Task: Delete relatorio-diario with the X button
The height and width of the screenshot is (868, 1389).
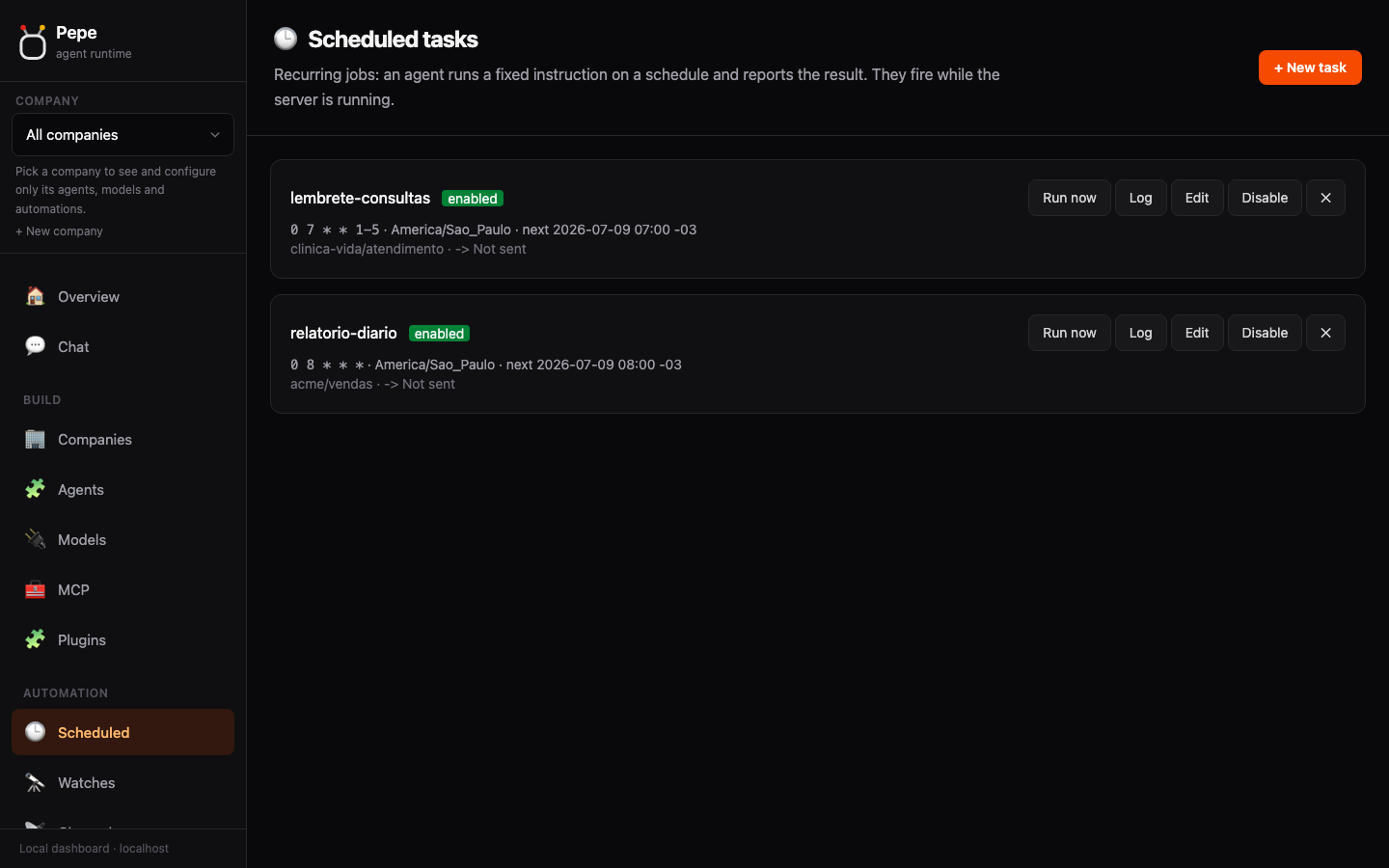Action: tap(1325, 333)
